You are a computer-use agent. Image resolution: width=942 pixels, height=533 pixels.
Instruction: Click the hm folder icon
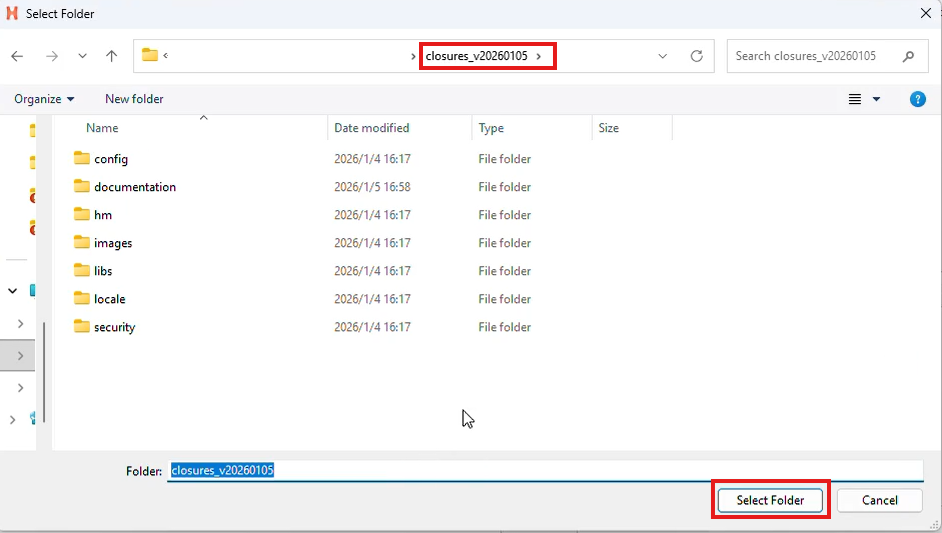pos(82,214)
